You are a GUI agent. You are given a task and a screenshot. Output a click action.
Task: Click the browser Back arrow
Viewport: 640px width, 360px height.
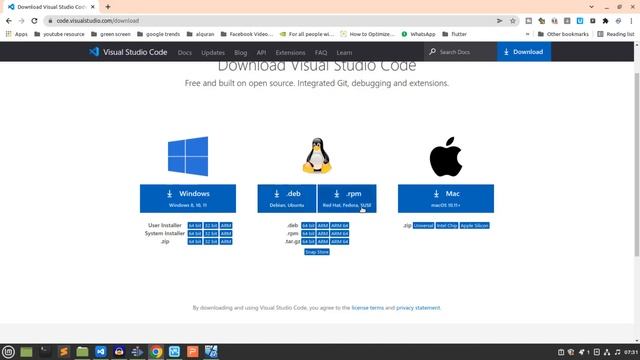pyautogui.click(x=9, y=21)
